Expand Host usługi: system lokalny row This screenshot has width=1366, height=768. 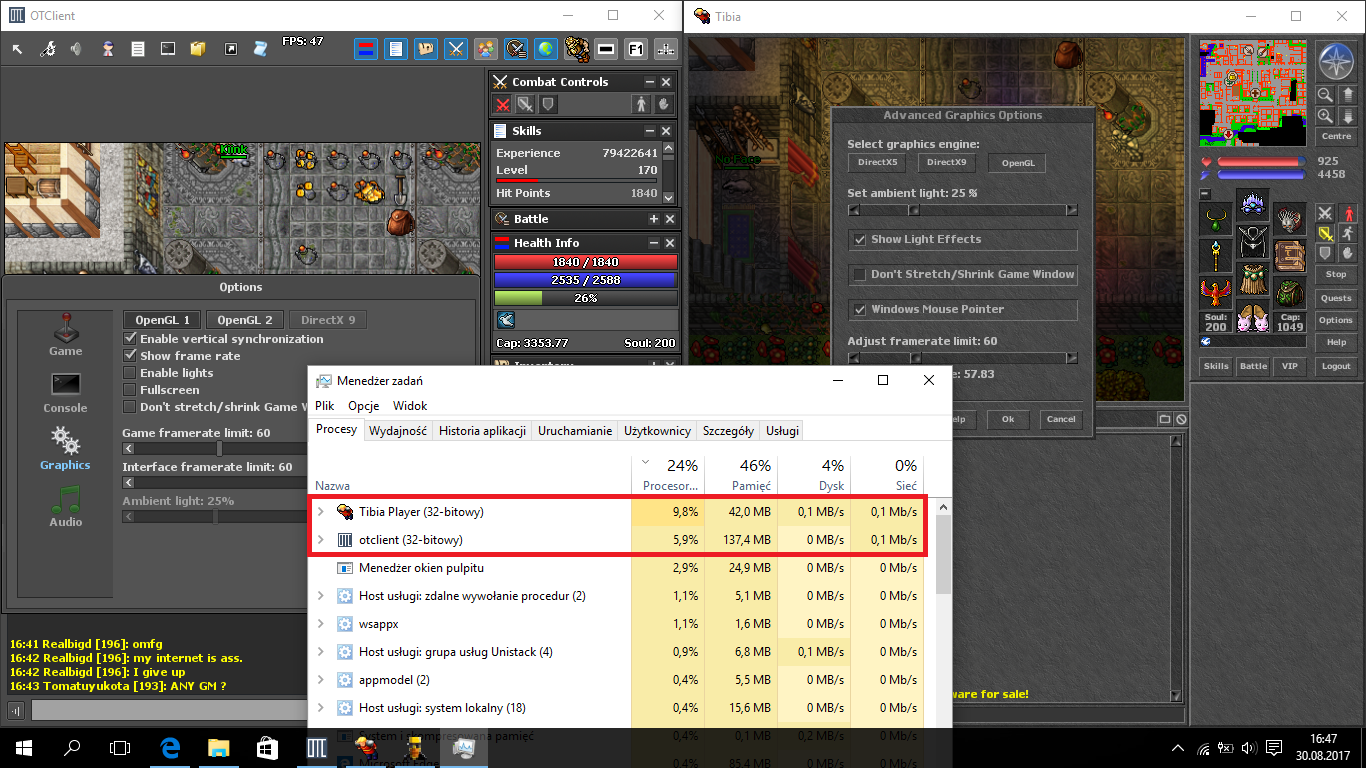321,708
